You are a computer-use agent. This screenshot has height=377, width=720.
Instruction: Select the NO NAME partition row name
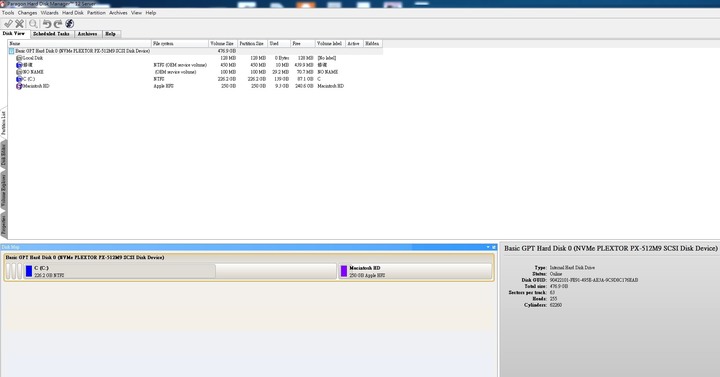tap(33, 72)
